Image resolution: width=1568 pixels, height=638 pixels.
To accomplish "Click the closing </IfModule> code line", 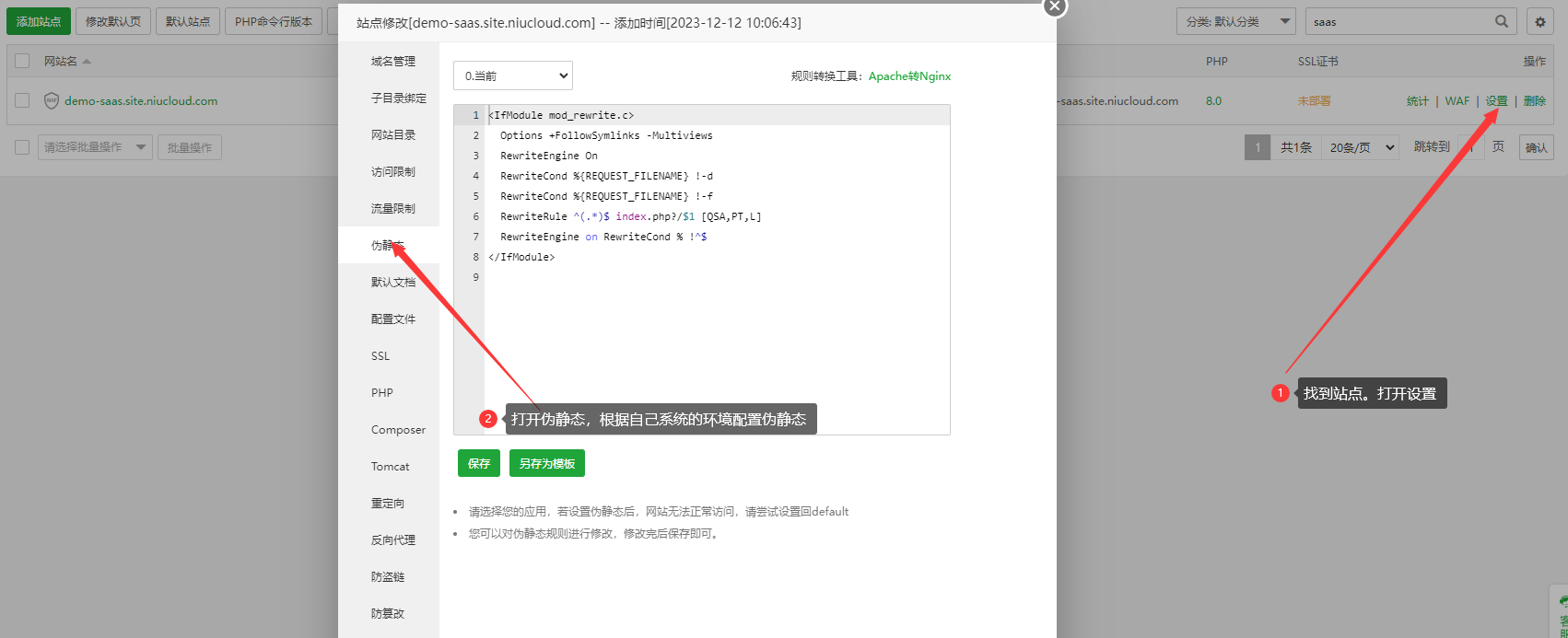I will click(521, 257).
